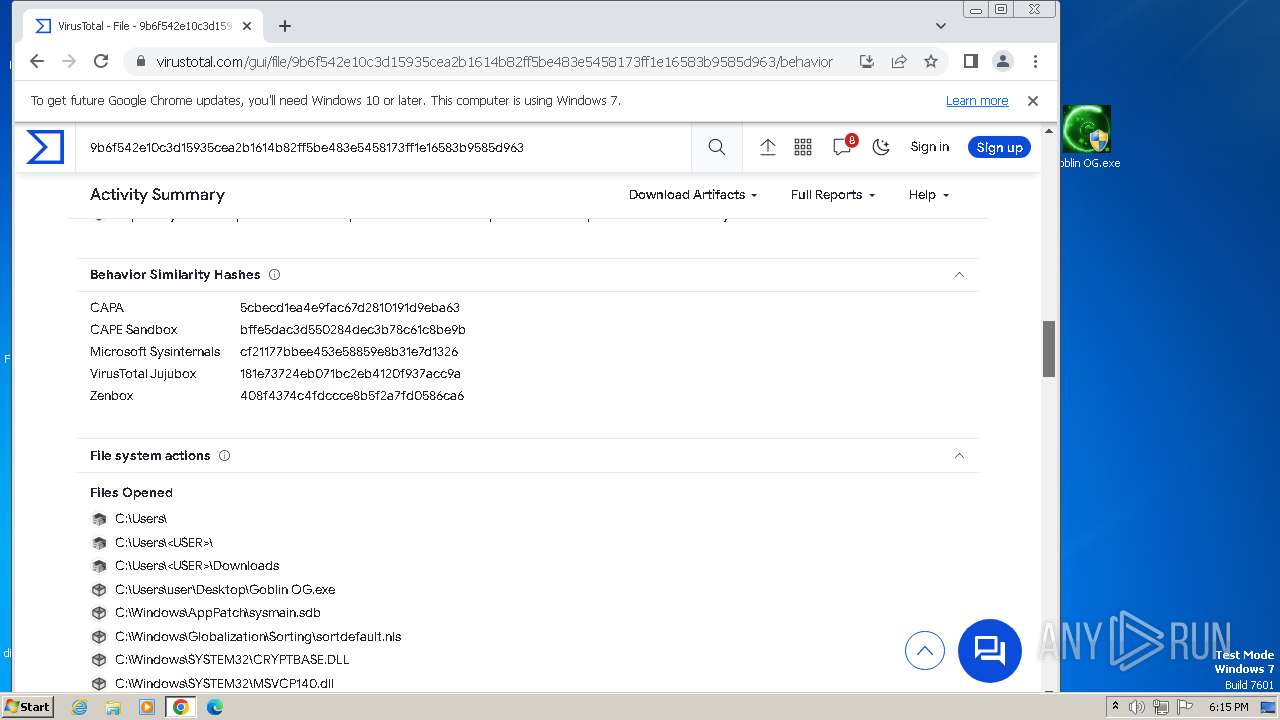This screenshot has width=1280, height=720.
Task: Click the upload file icon
Action: tap(768, 147)
